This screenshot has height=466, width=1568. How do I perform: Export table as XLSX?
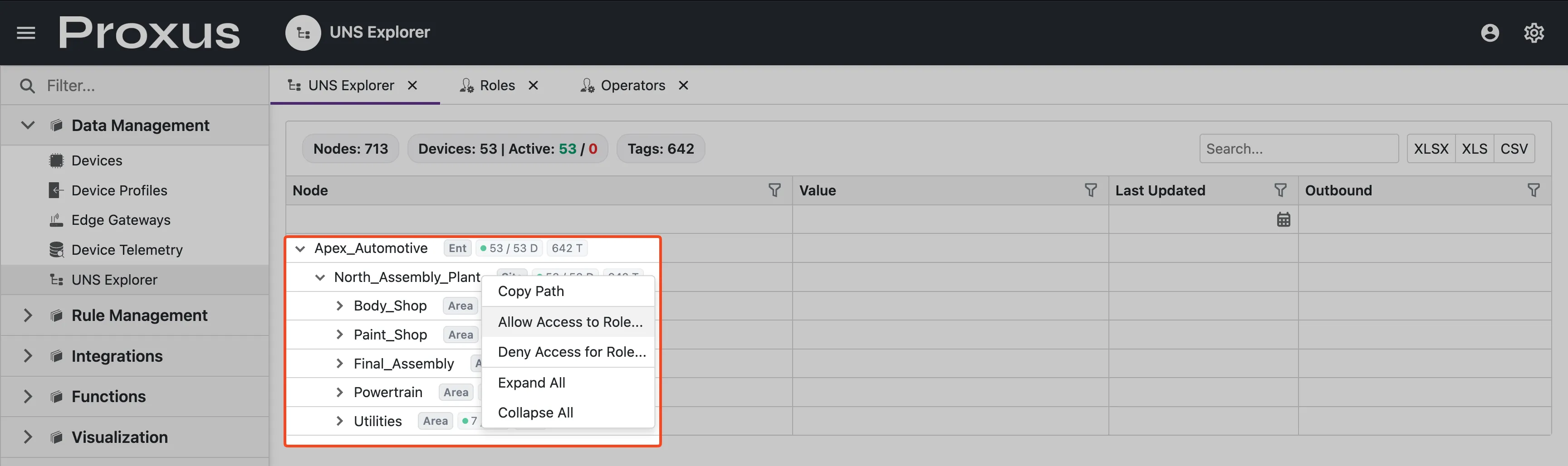click(x=1431, y=149)
